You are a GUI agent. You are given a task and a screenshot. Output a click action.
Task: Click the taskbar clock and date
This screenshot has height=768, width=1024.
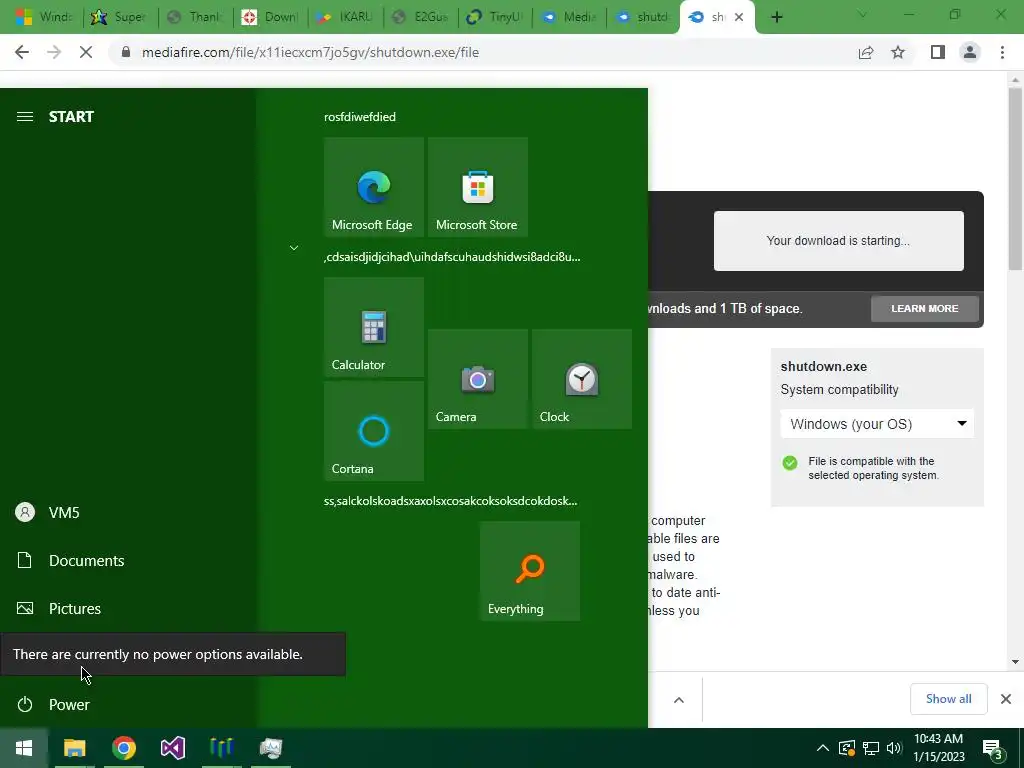click(x=938, y=748)
